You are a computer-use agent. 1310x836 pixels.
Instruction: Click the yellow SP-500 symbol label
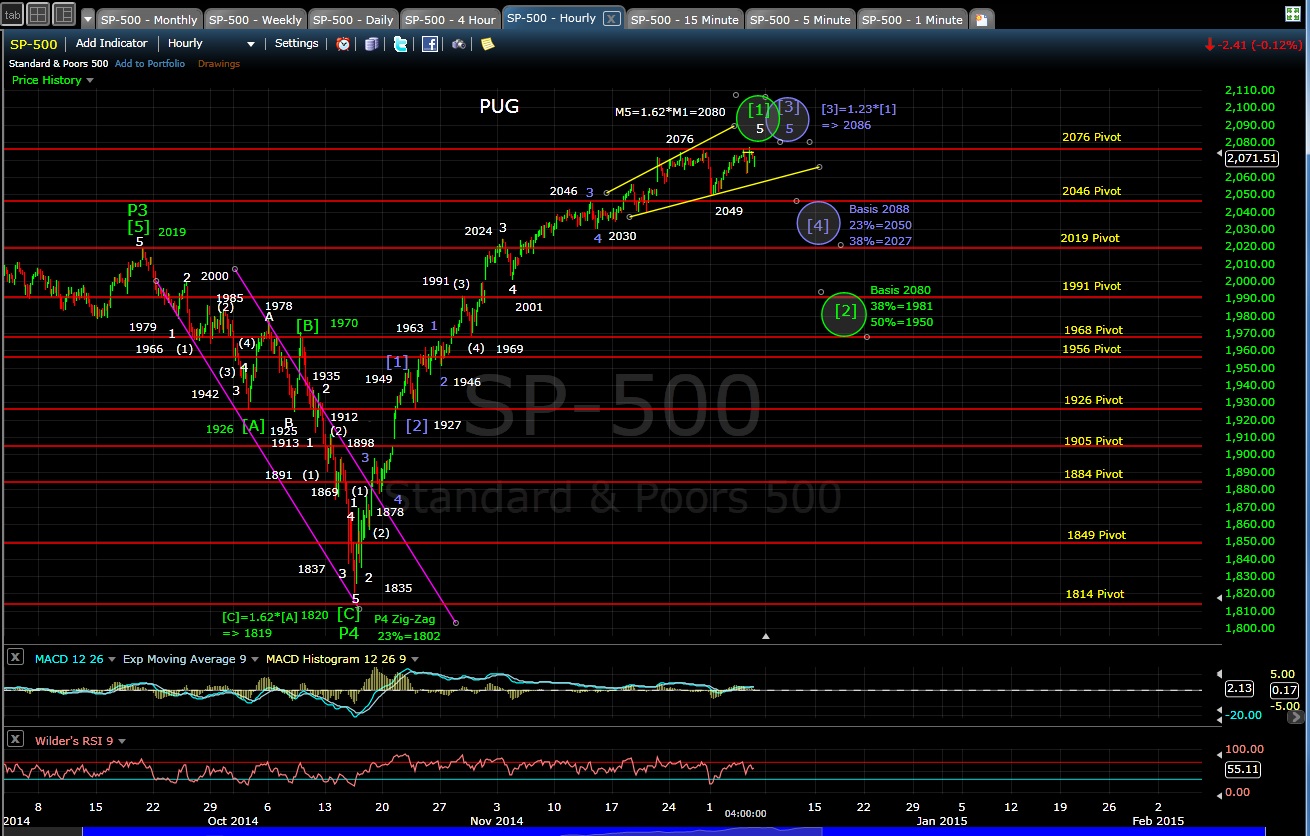click(34, 44)
